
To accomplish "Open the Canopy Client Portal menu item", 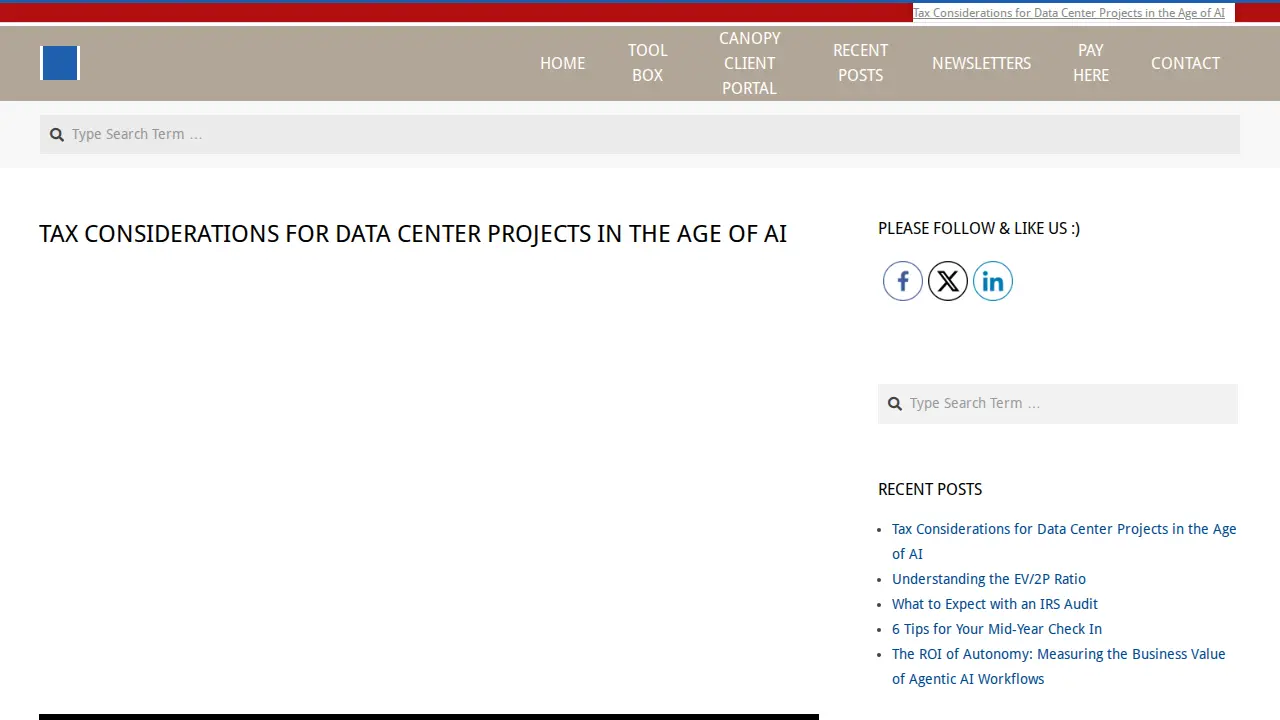I will coord(749,63).
